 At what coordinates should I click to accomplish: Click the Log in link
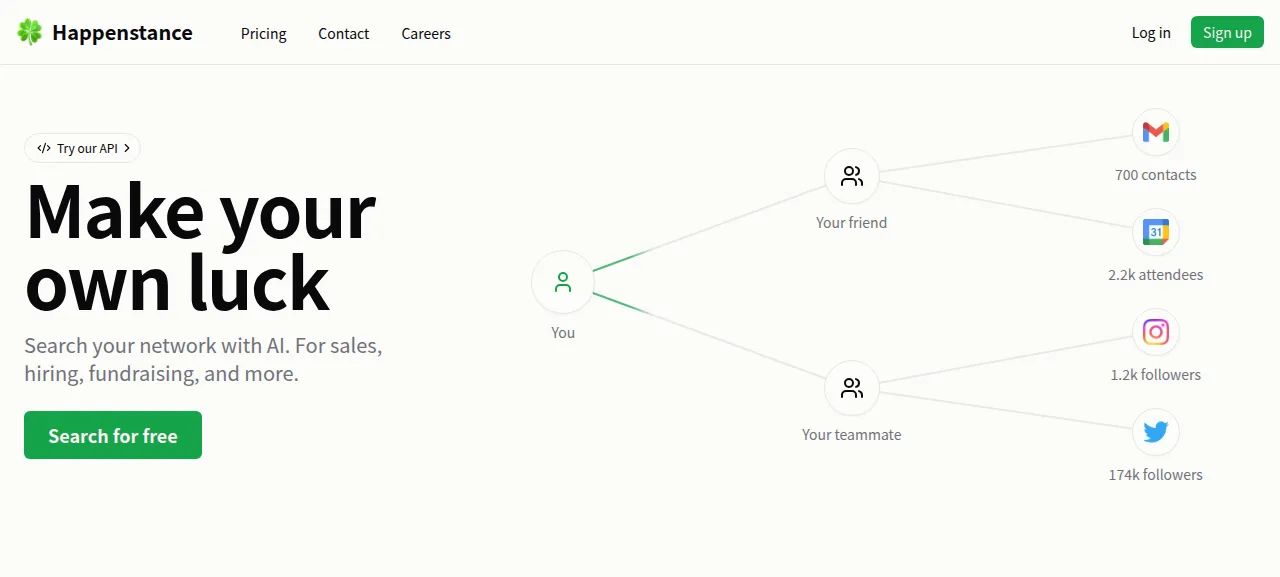[x=1151, y=32]
